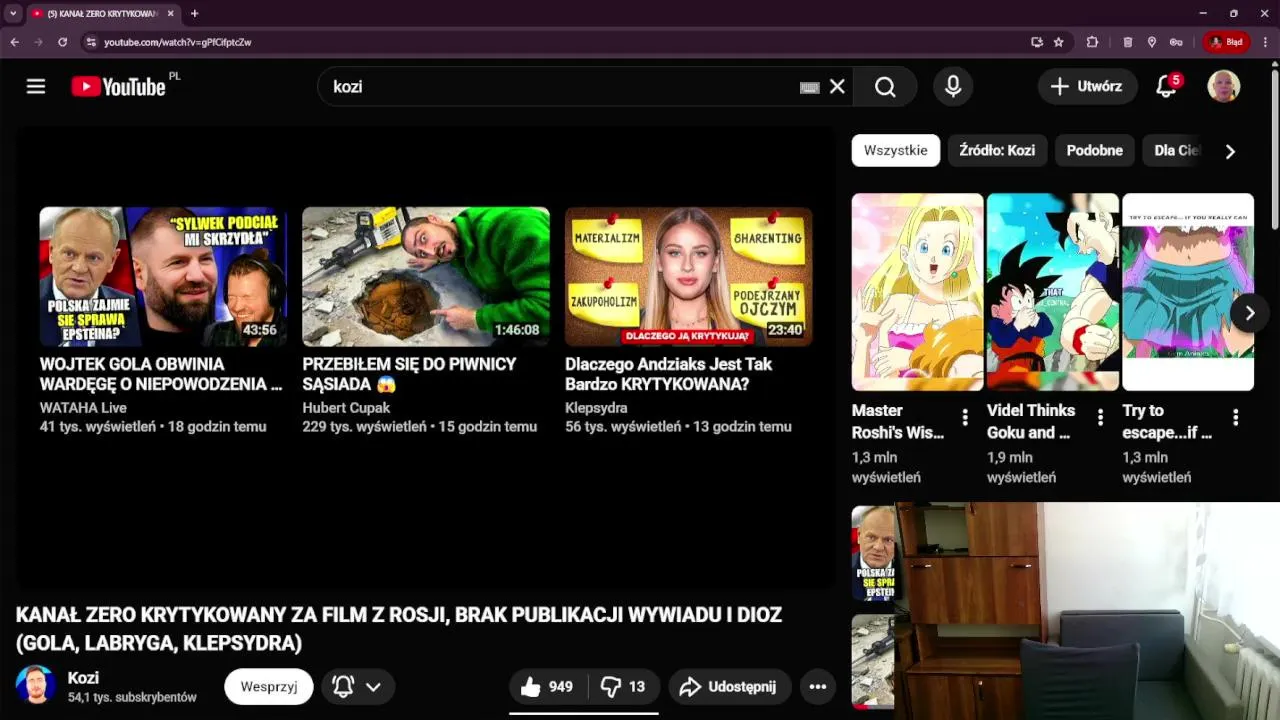
Task: Show the next shorts with the arrow
Action: pyautogui.click(x=1250, y=313)
